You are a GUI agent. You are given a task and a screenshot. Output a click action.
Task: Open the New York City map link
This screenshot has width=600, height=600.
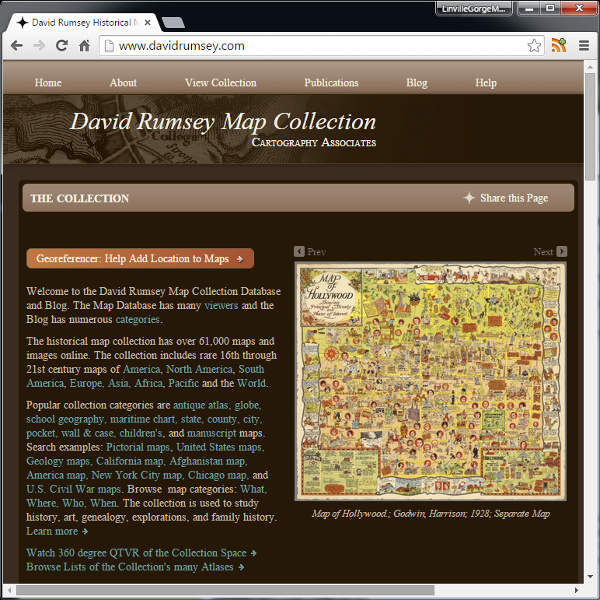pos(137,475)
